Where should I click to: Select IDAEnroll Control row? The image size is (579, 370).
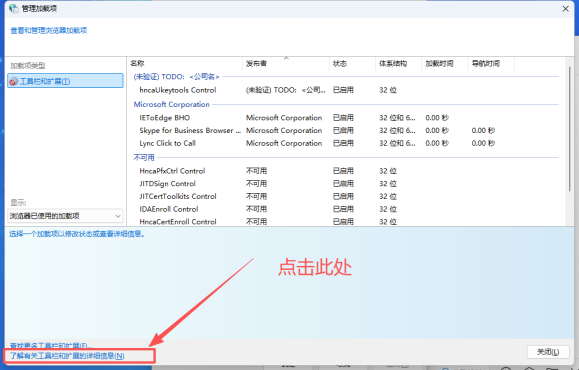(346, 209)
